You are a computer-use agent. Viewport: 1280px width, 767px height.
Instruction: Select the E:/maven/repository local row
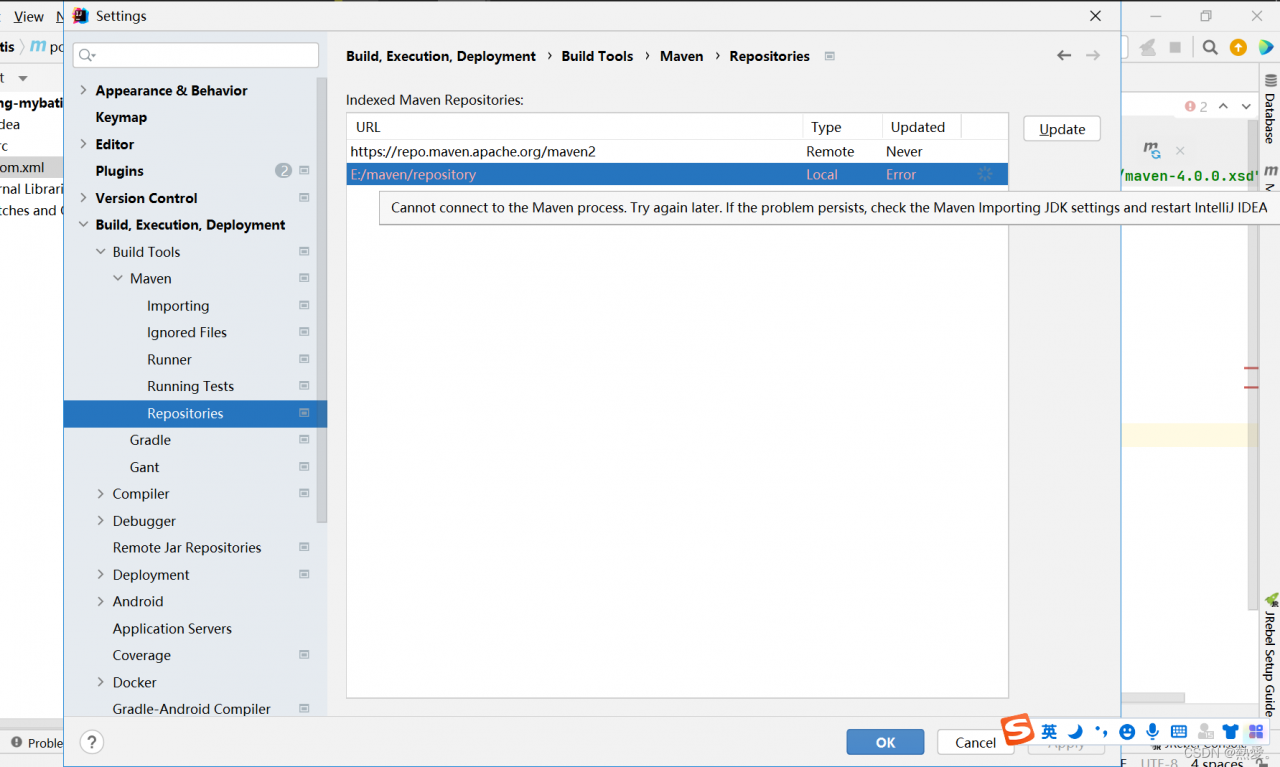coord(677,174)
